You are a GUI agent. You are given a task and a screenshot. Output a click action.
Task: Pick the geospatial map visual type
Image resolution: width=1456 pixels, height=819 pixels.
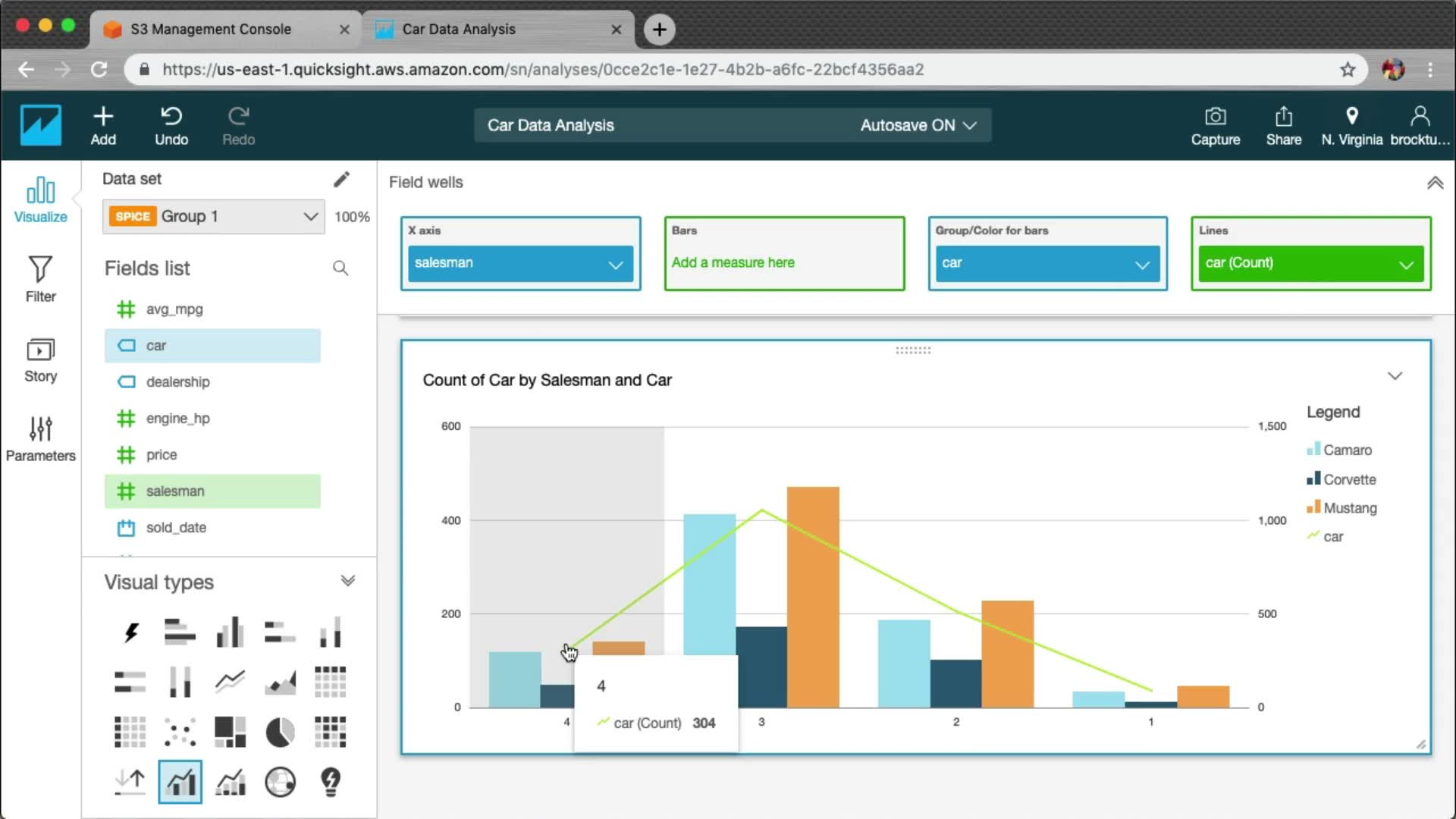click(x=280, y=782)
